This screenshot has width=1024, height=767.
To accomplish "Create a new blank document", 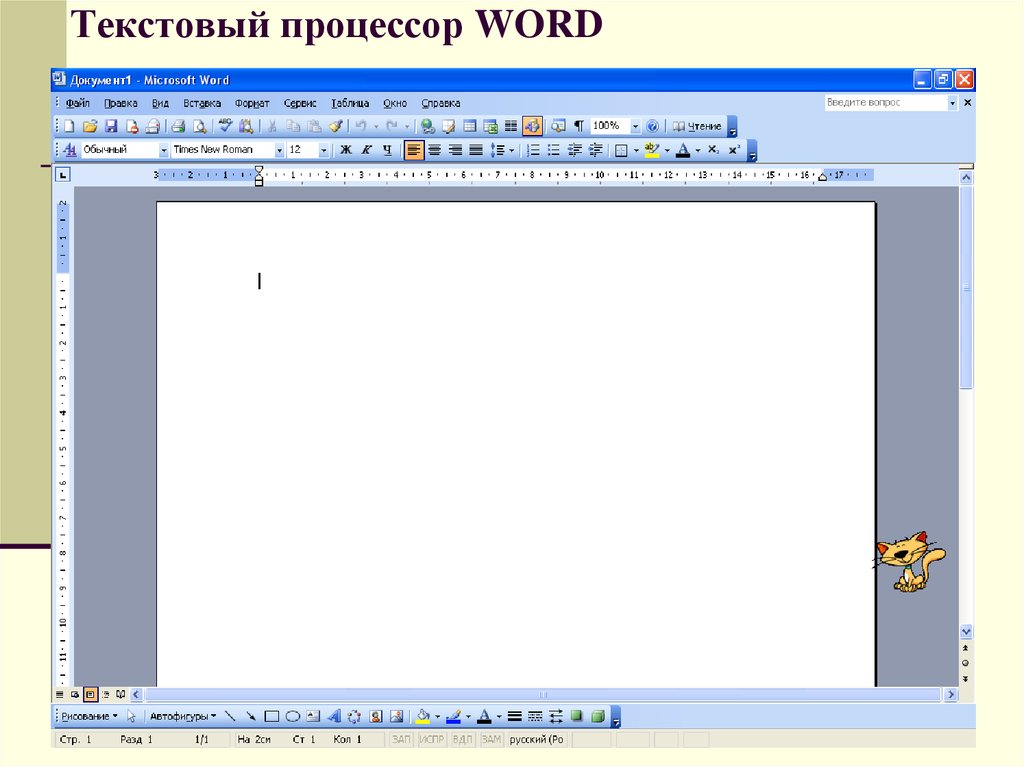I will click(69, 126).
